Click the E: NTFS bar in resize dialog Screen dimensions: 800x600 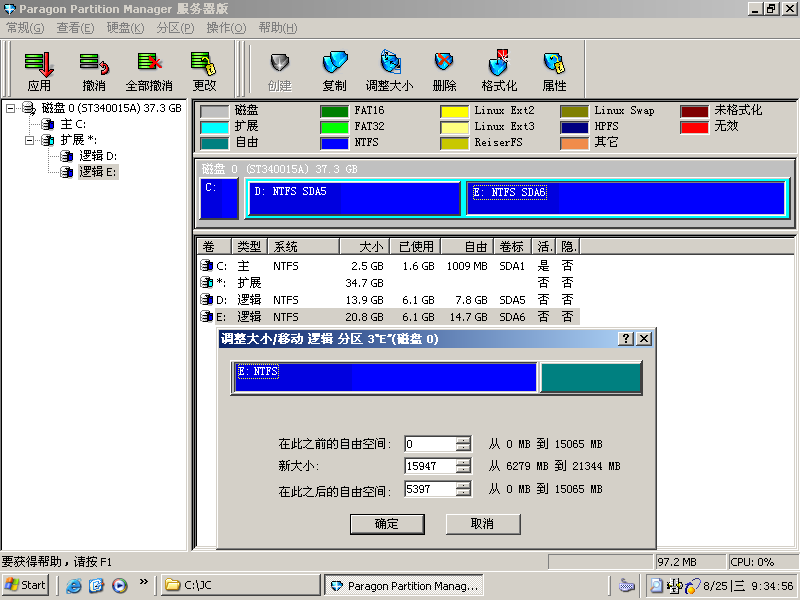385,377
